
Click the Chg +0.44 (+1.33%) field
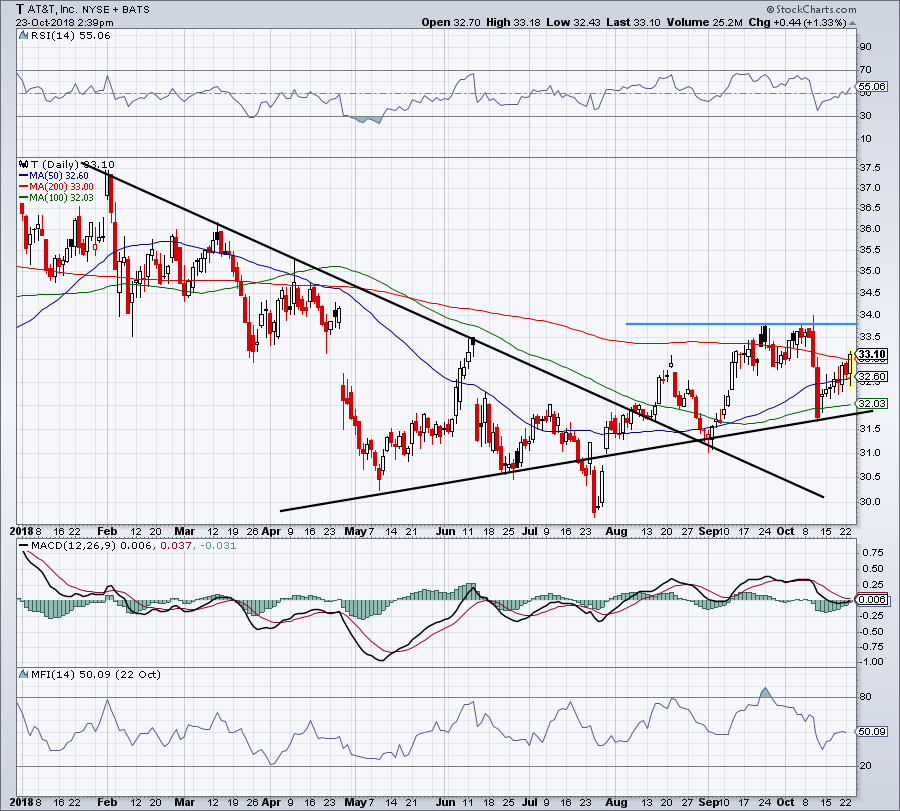point(797,22)
